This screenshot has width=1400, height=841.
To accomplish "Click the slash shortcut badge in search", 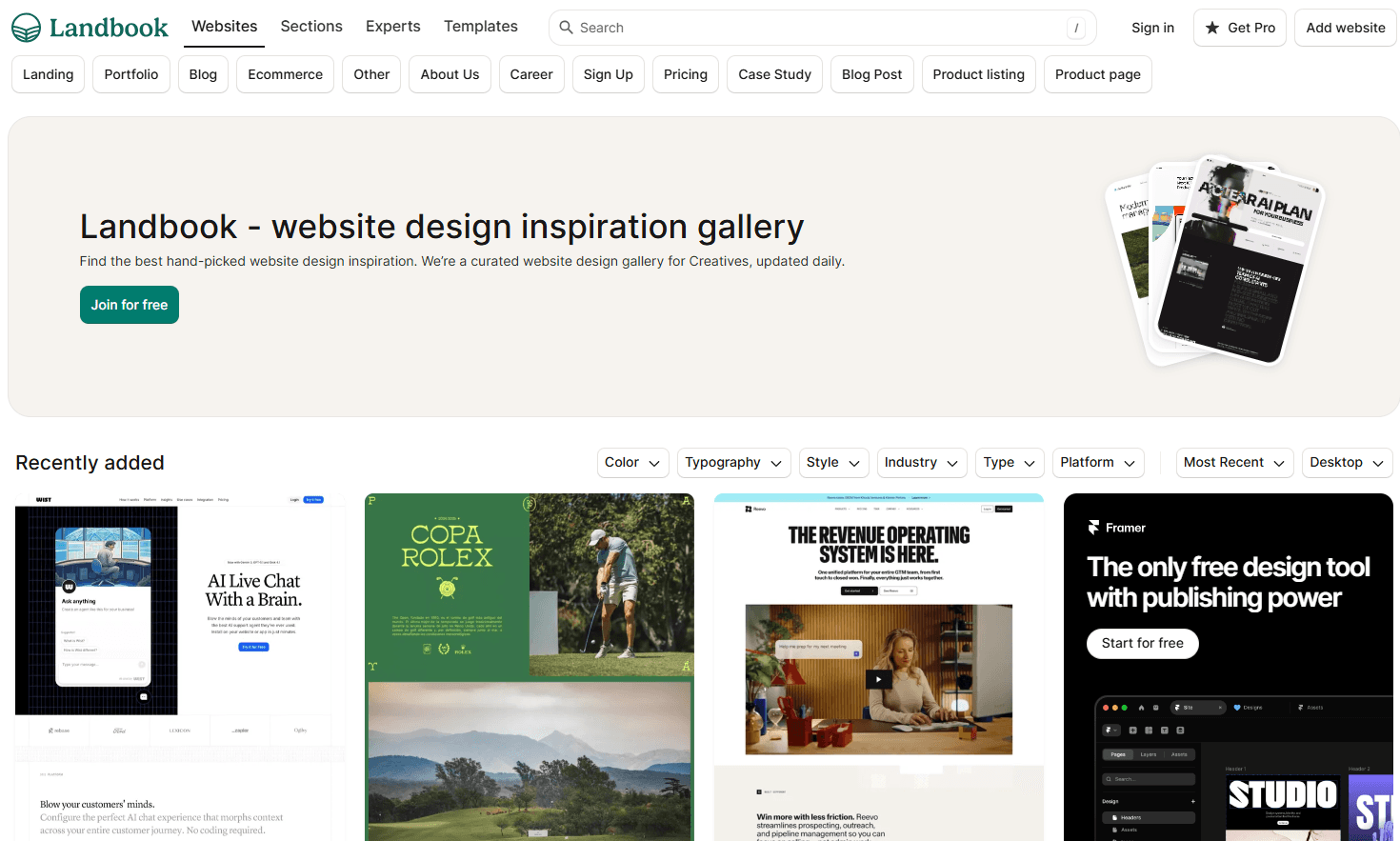I will [1076, 29].
